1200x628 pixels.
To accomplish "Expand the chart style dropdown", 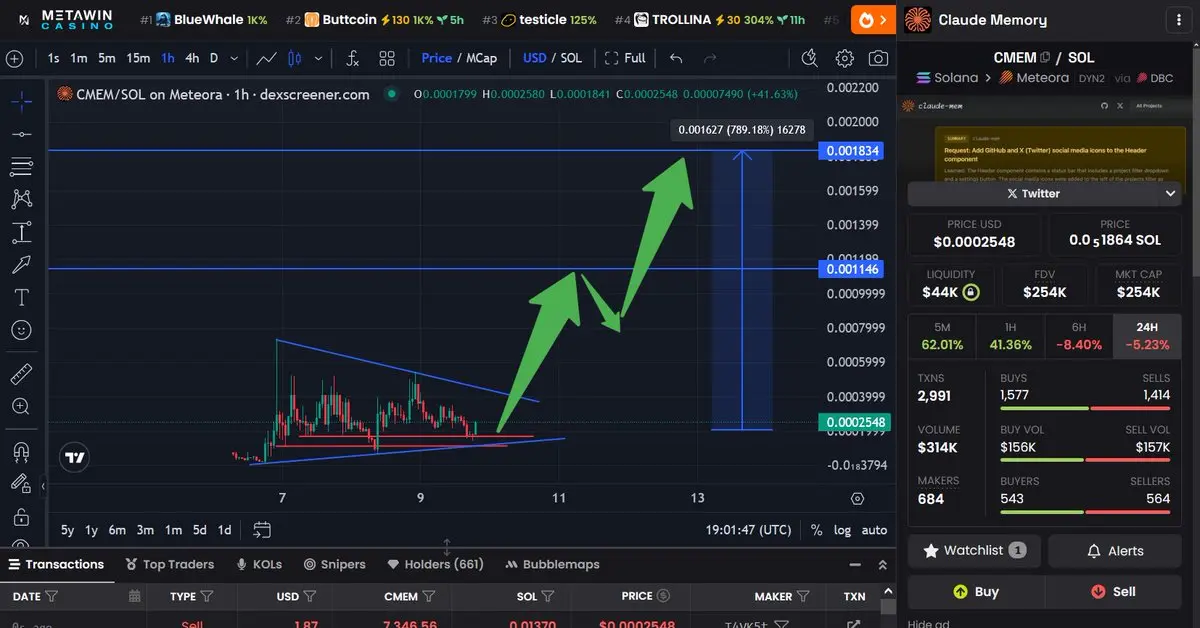I will click(318, 58).
